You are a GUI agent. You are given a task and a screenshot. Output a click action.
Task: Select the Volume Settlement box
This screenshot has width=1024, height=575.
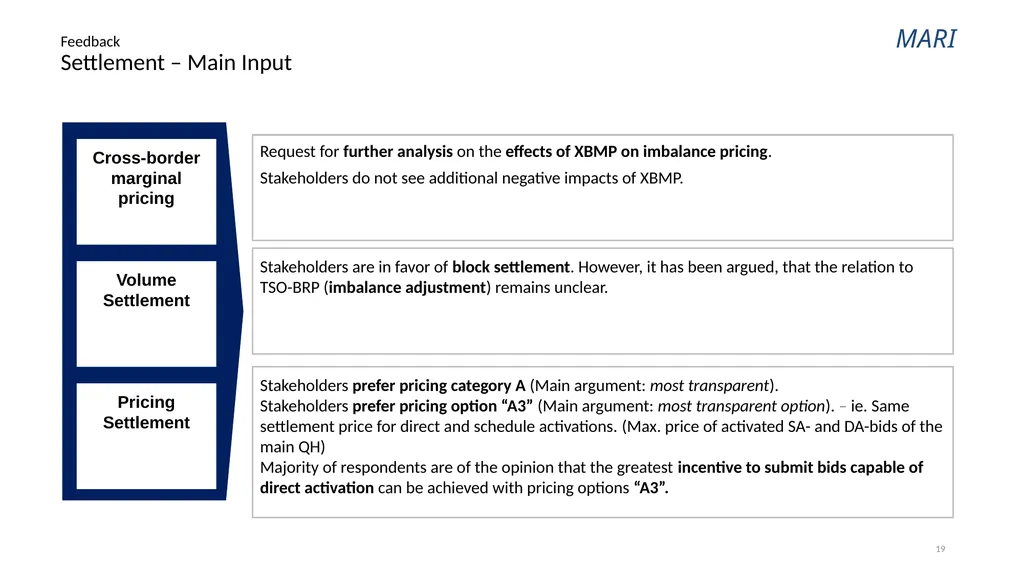click(146, 314)
